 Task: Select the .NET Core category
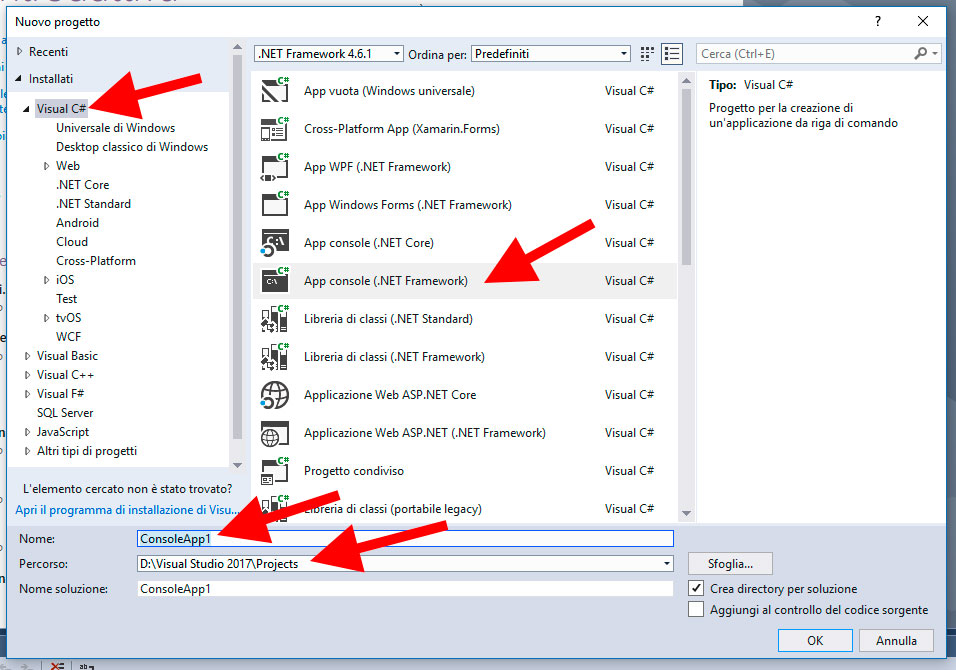tap(82, 185)
